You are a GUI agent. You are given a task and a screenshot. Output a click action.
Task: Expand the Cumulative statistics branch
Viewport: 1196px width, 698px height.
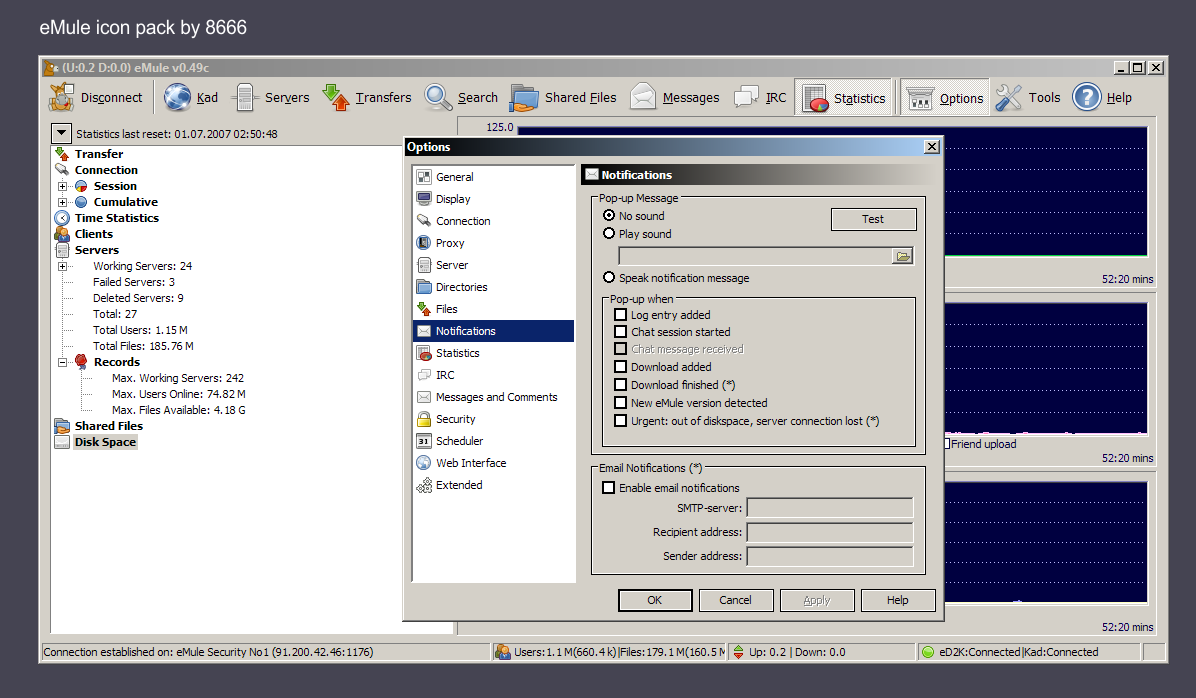[x=60, y=201]
